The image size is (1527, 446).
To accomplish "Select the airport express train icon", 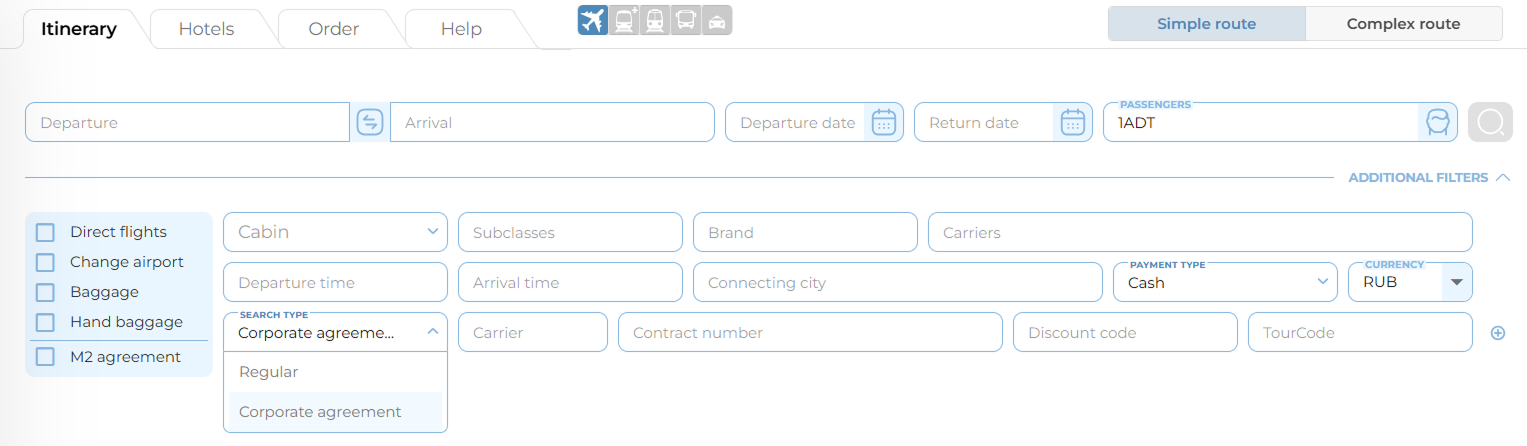I will pyautogui.click(x=624, y=20).
